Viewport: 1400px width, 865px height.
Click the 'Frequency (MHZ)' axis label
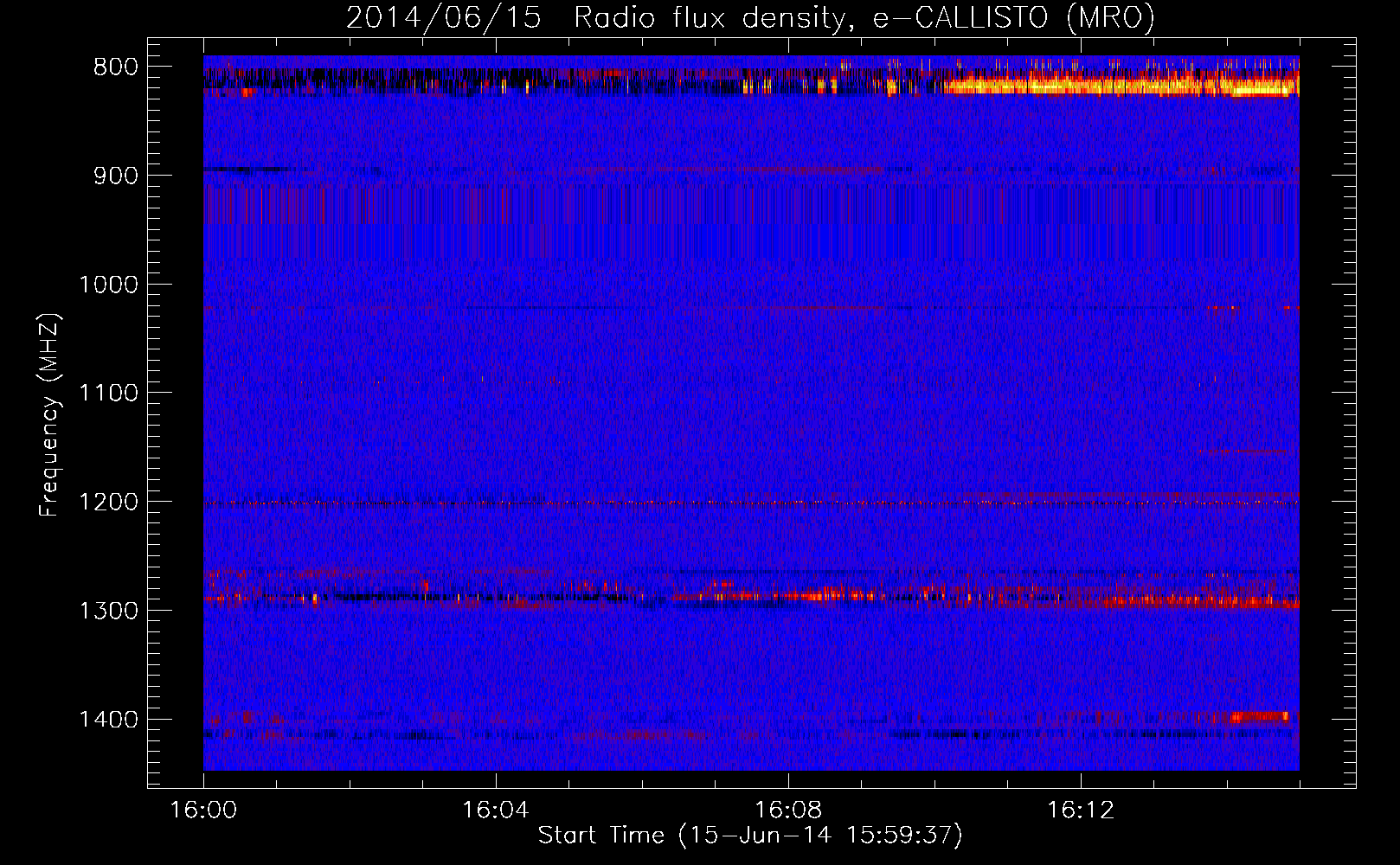(50, 415)
